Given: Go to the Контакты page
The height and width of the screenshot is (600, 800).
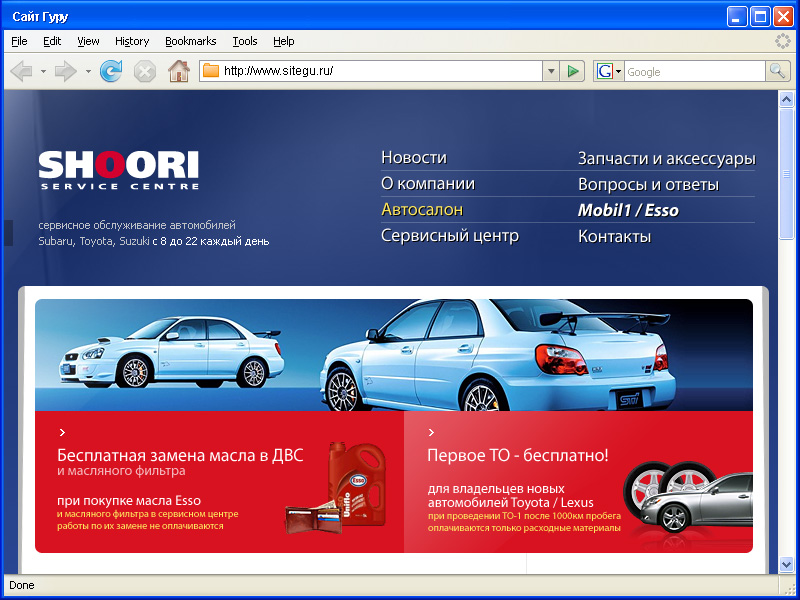Looking at the screenshot, I should [614, 236].
